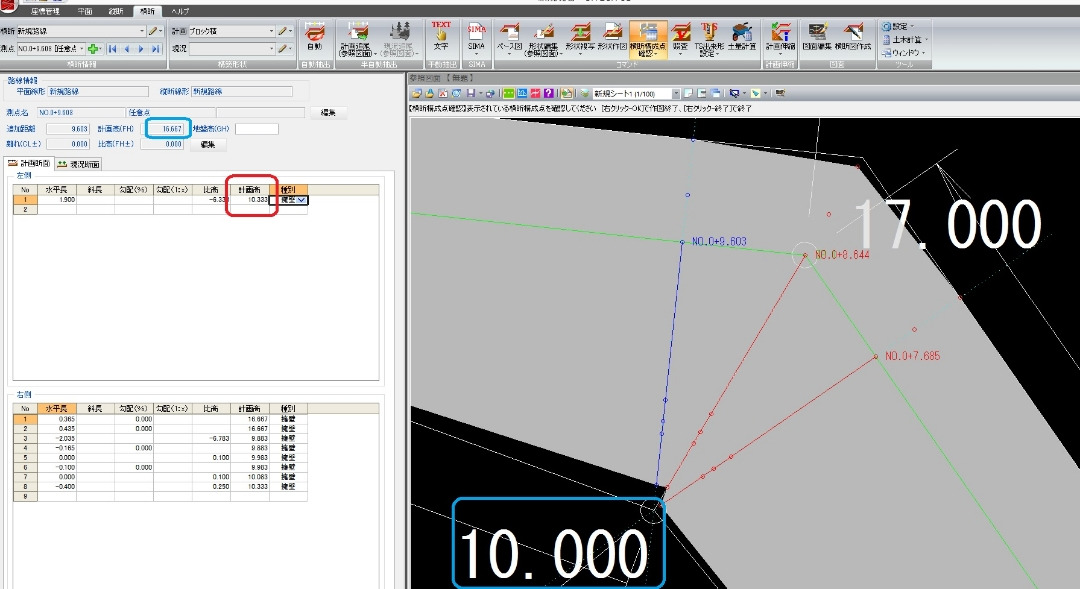Click the 地盤高(GH) input field

point(256,129)
